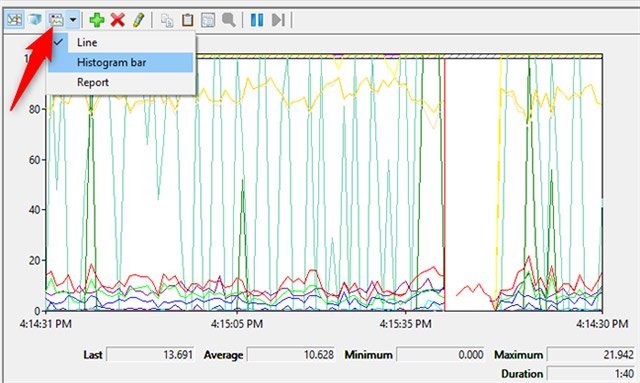Click the 4:15:35 PM time axis label
Image resolution: width=640 pixels, height=383 pixels.
click(x=405, y=324)
